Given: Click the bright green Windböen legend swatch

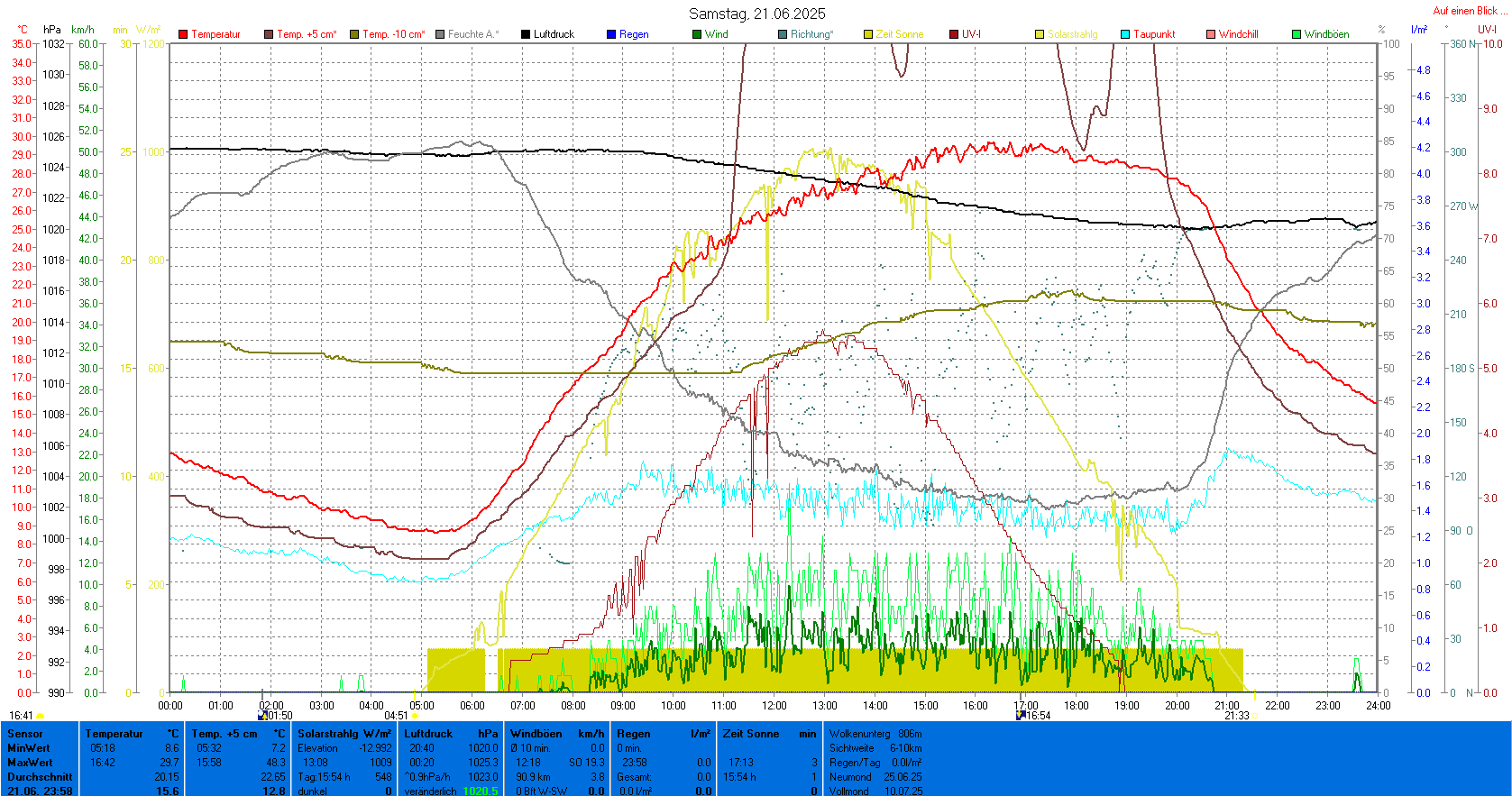Looking at the screenshot, I should pos(1297,34).
